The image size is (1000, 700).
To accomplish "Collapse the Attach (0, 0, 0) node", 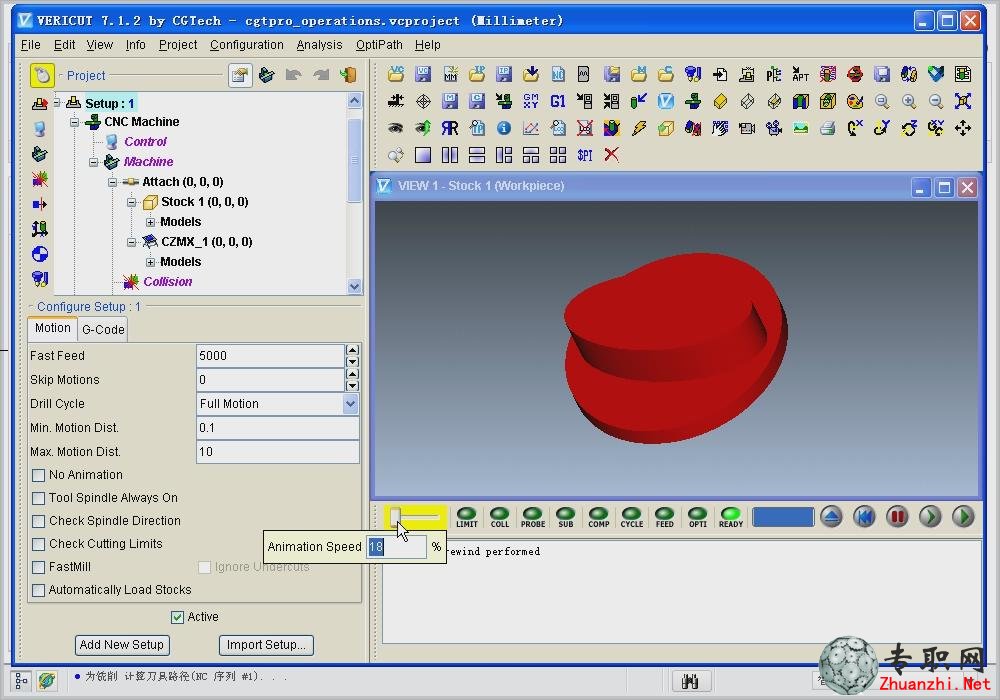I will tap(113, 182).
